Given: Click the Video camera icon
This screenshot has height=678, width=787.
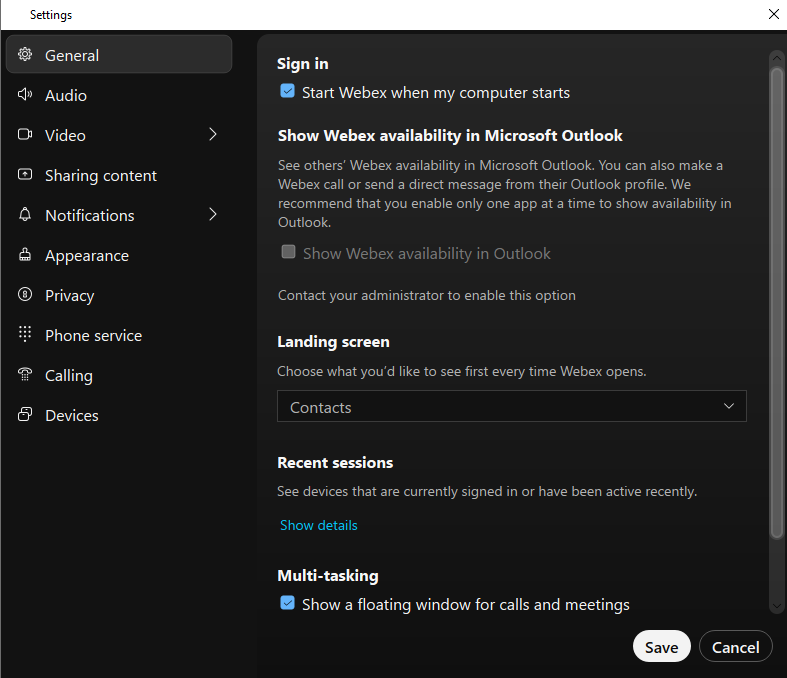Looking at the screenshot, I should tap(25, 135).
